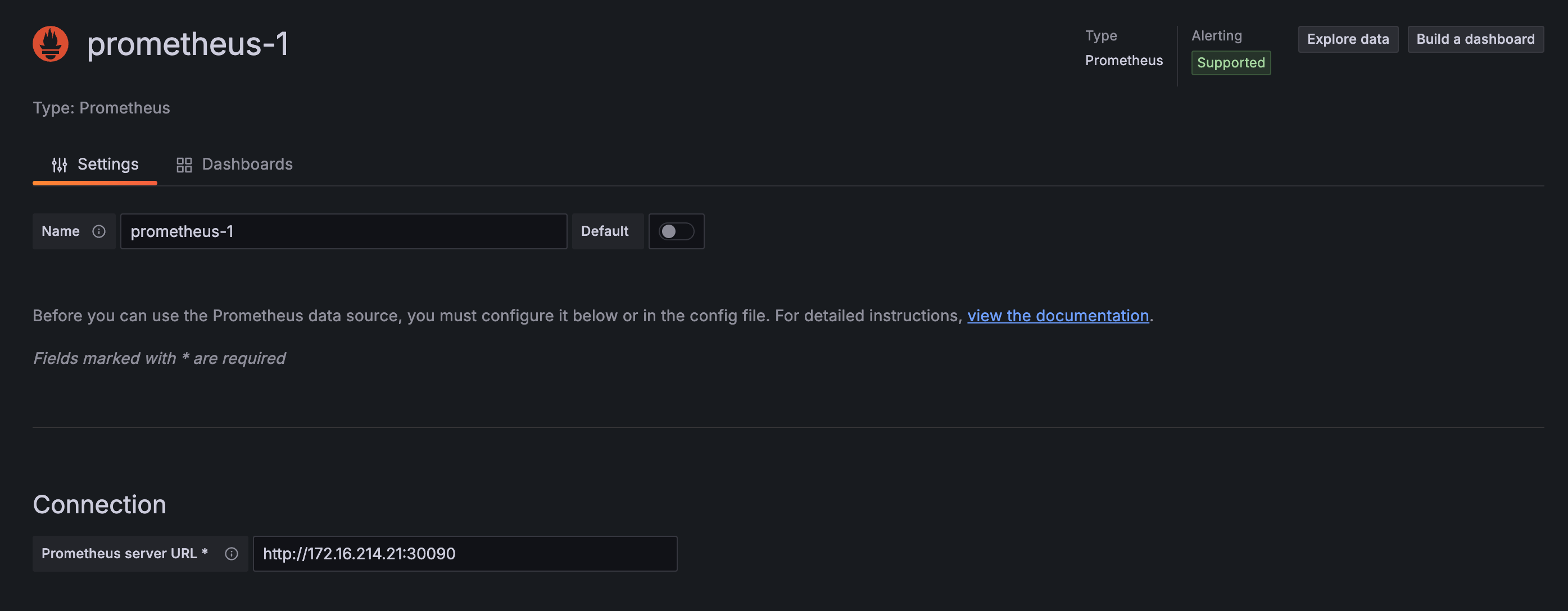This screenshot has height=611, width=1568.
Task: Click the info icon next to Name
Action: [98, 231]
